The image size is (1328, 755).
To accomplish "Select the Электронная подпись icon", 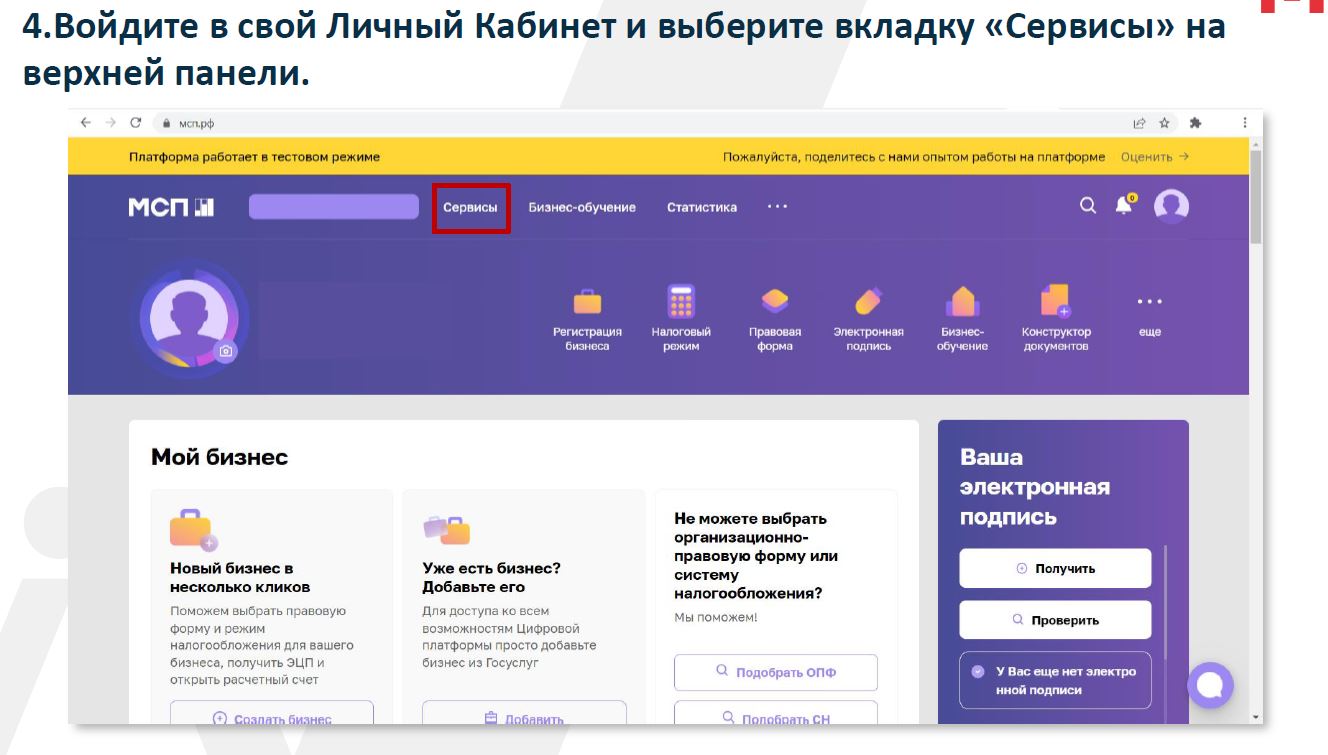I will (868, 302).
